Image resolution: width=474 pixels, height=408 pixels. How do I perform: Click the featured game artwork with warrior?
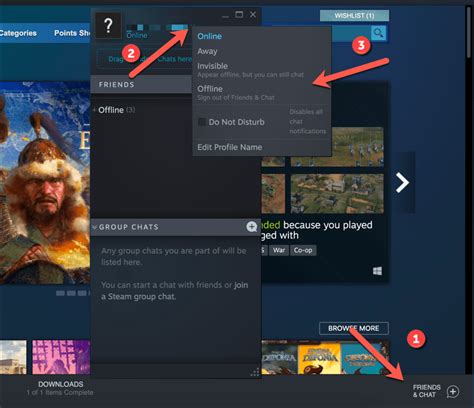point(45,183)
